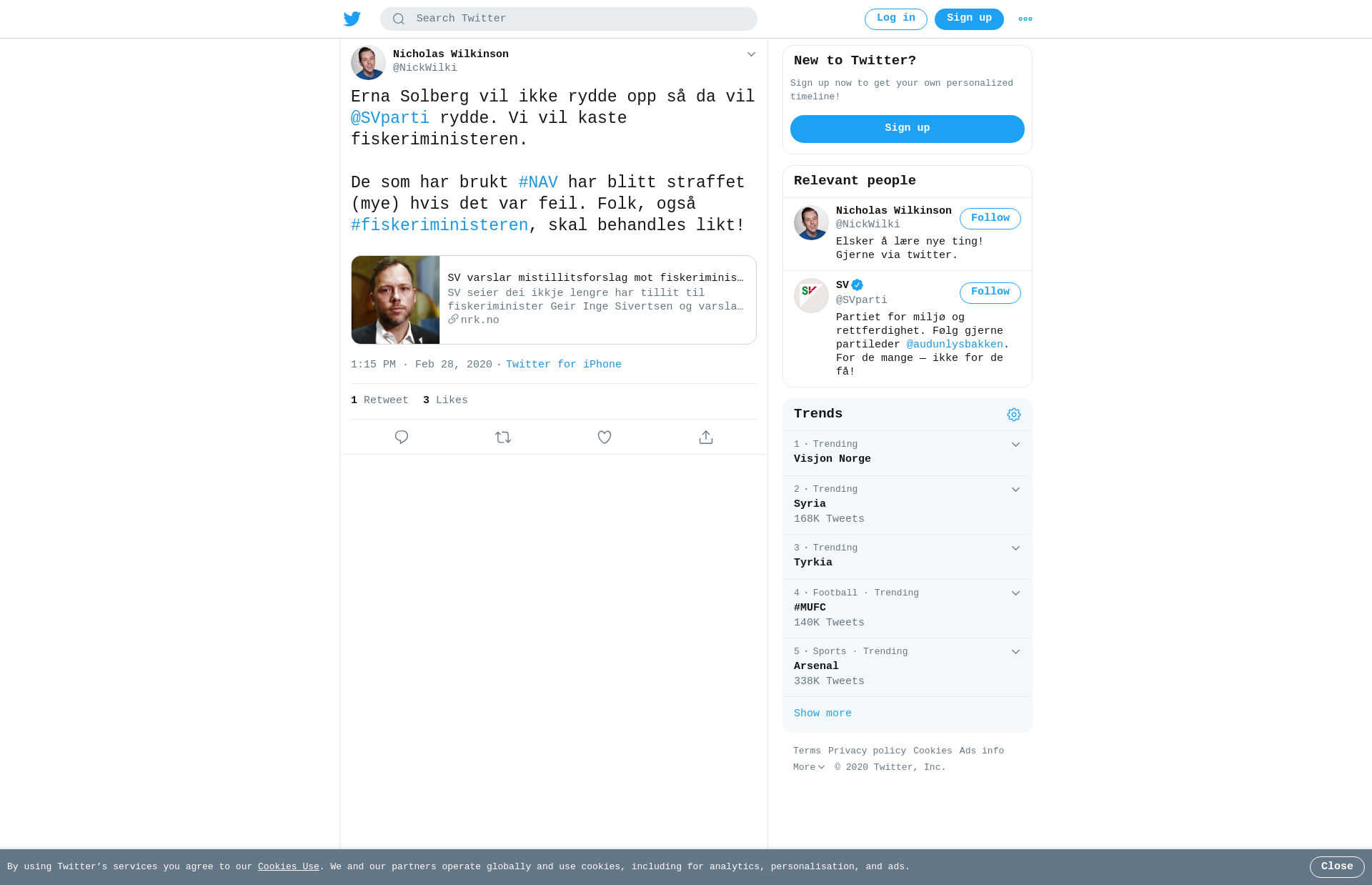
Task: Expand options for Arsenal trend
Action: point(1015,652)
